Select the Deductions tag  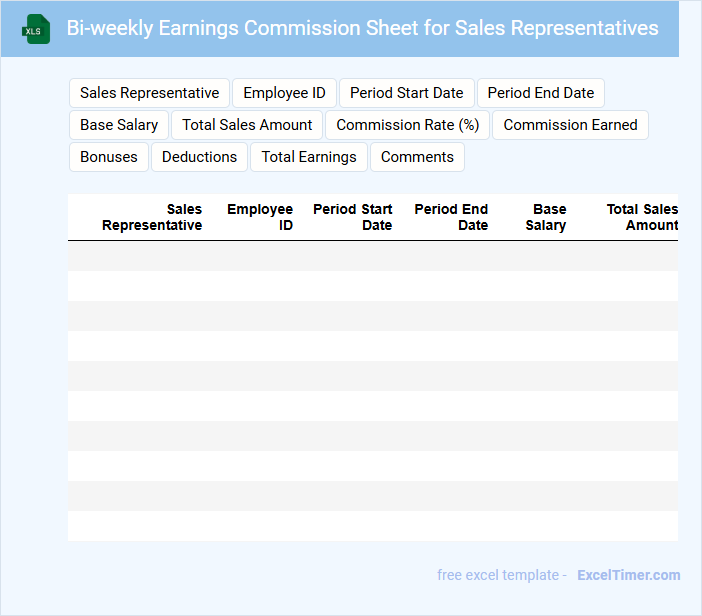click(199, 157)
